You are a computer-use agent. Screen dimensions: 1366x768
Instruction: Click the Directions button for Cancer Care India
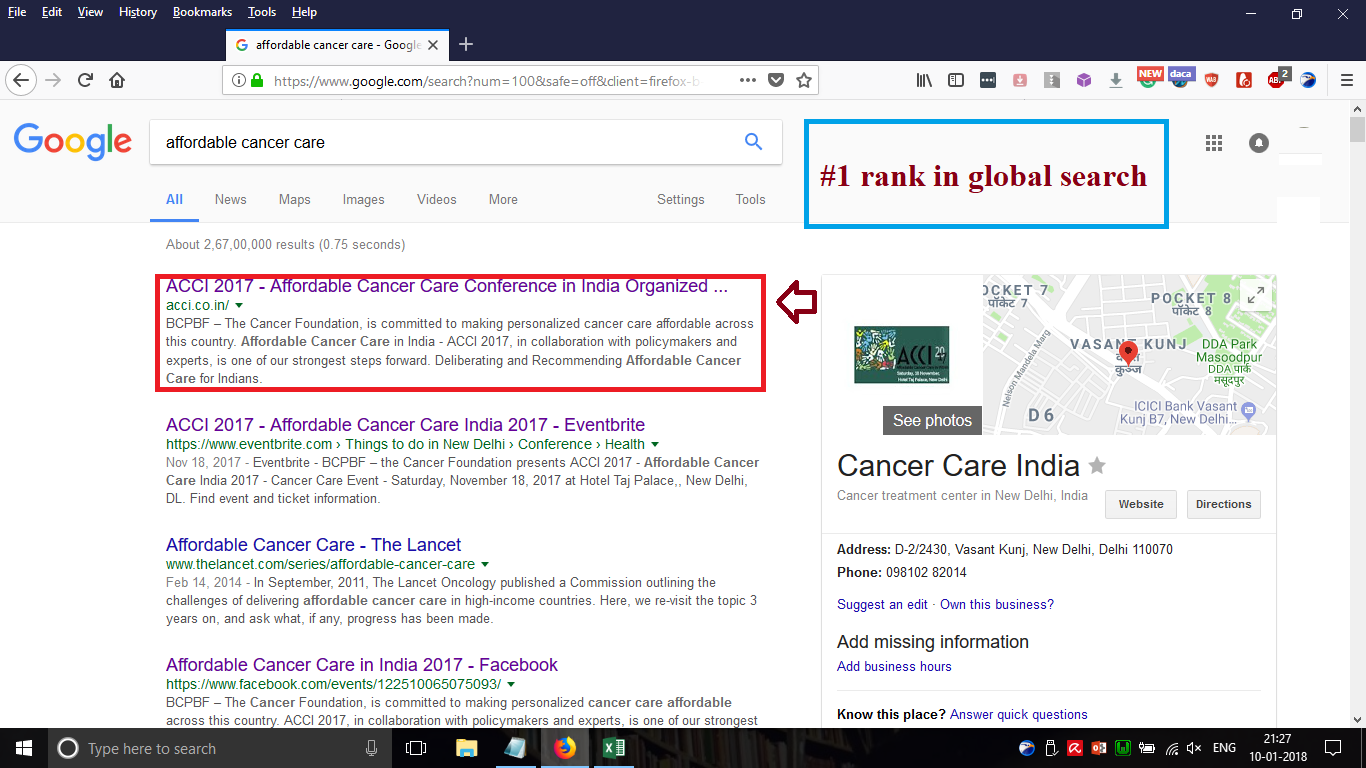tap(1223, 504)
